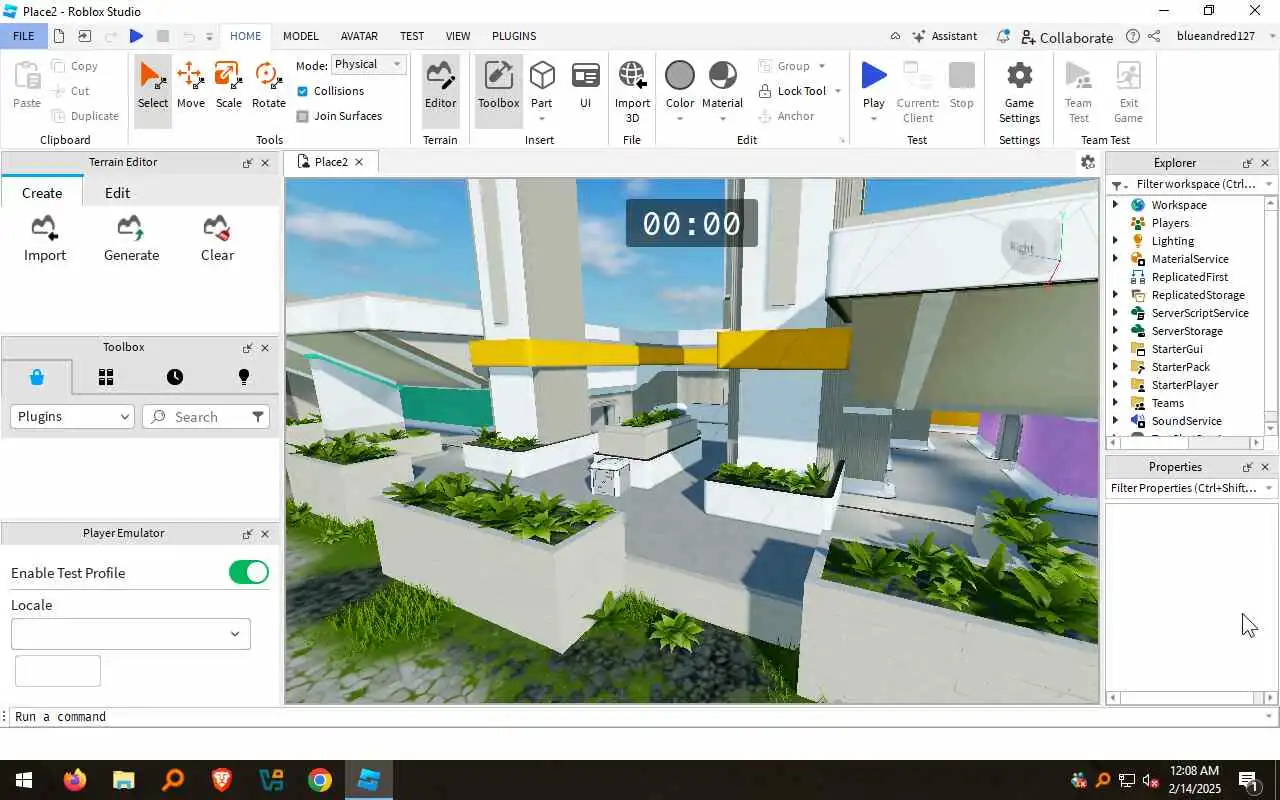Open the Plugins category dropdown in Toolbox
The height and width of the screenshot is (800, 1280).
click(72, 417)
